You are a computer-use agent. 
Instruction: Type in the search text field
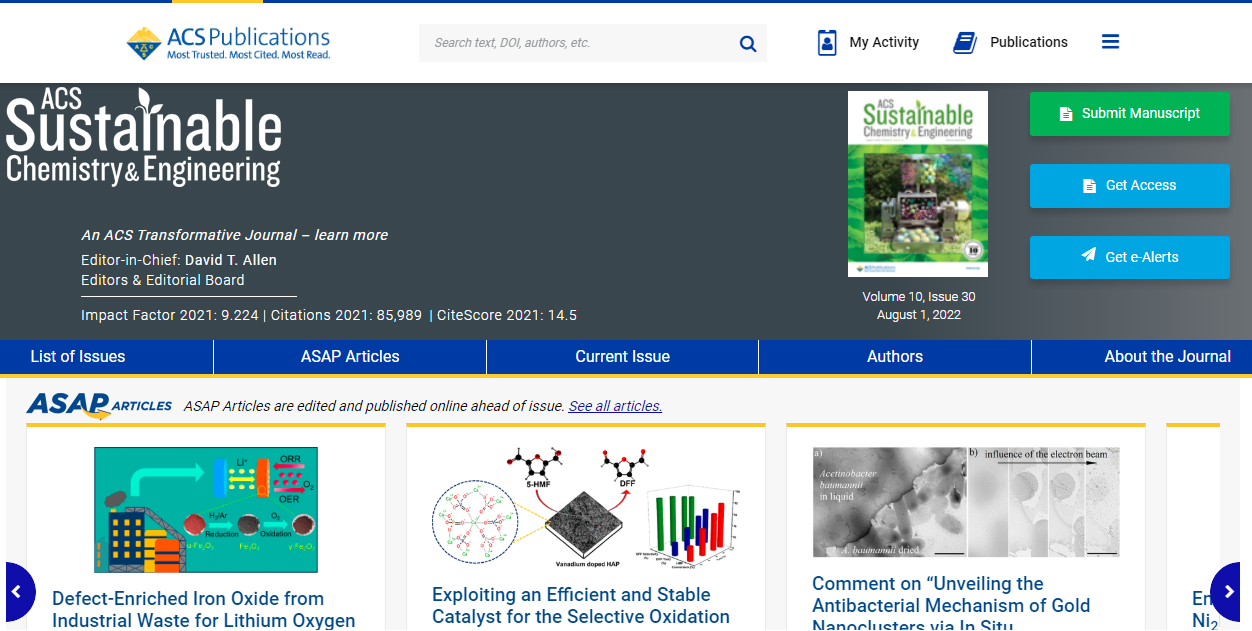coord(575,43)
